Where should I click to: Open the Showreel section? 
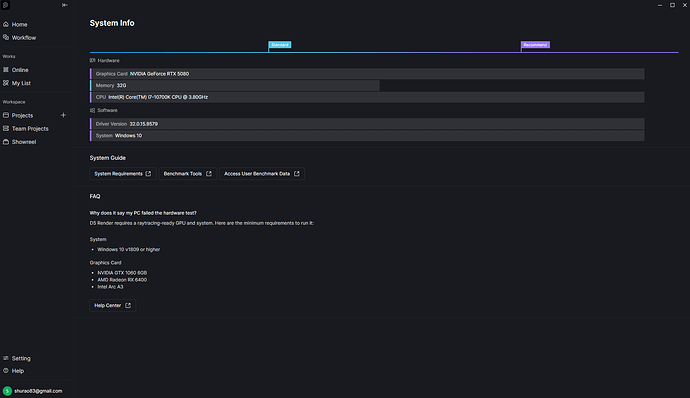pyautogui.click(x=24, y=142)
